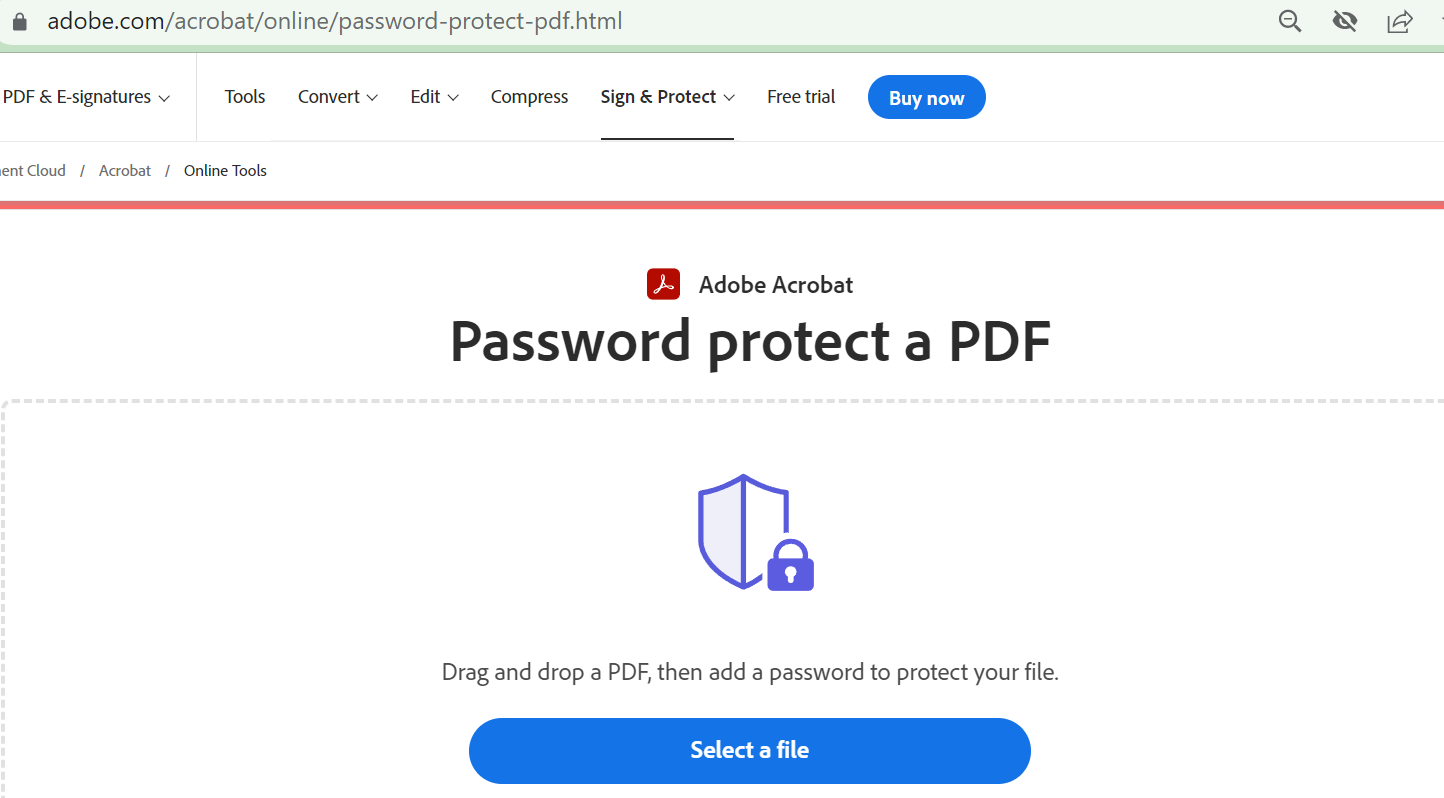Click the zoom out magnifier icon

tap(1291, 21)
